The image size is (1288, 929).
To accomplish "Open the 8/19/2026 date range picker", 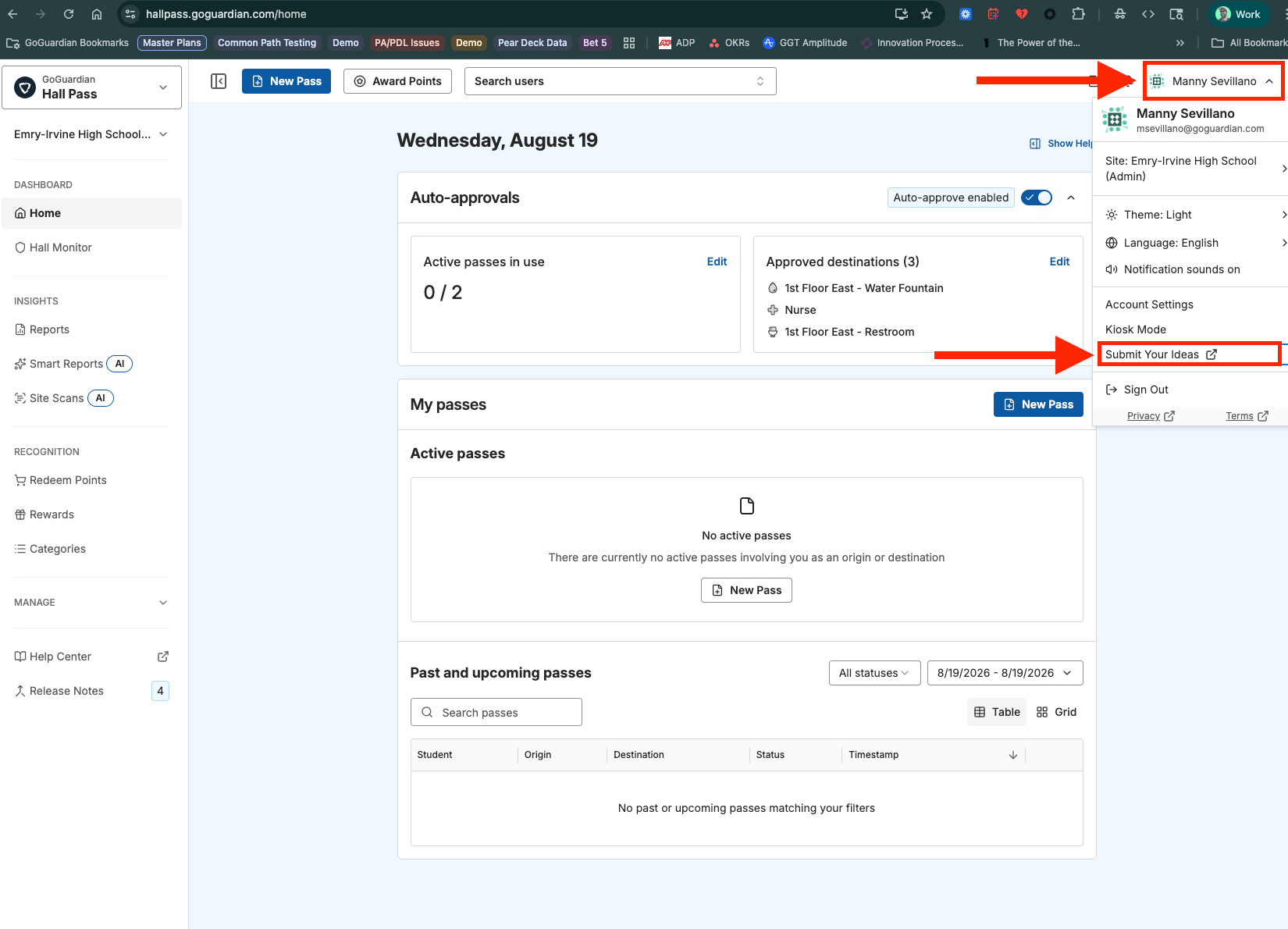I will [1005, 673].
